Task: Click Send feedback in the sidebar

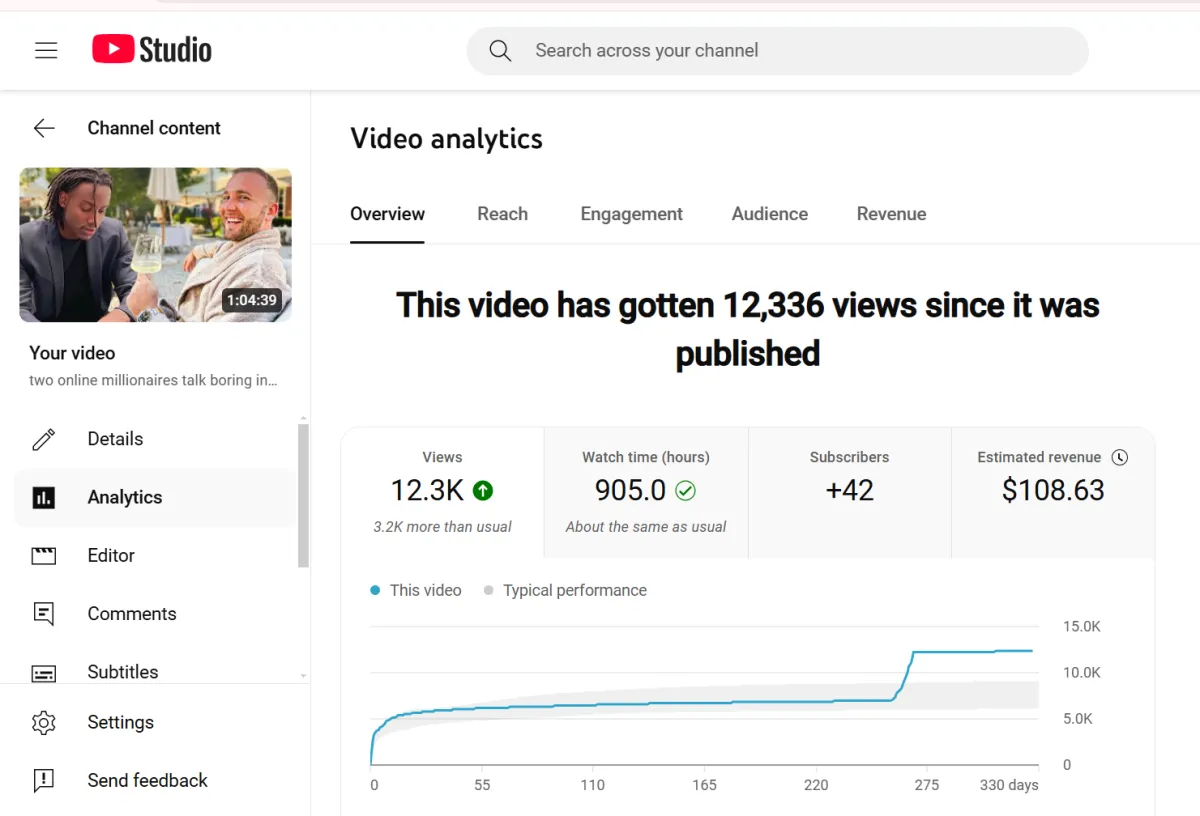Action: (x=155, y=780)
